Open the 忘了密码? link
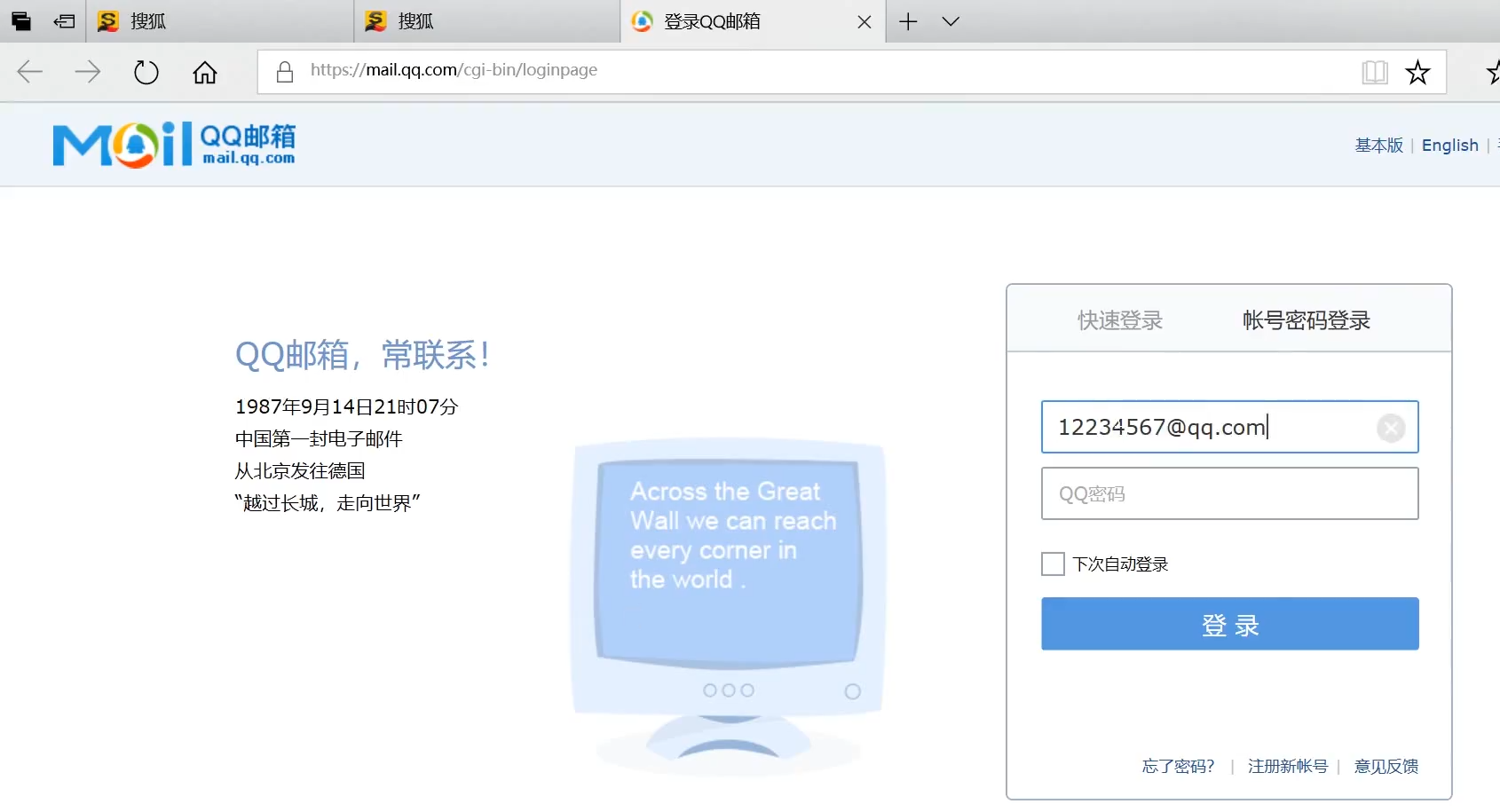Viewport: 1500px width, 812px height. pos(1178,766)
